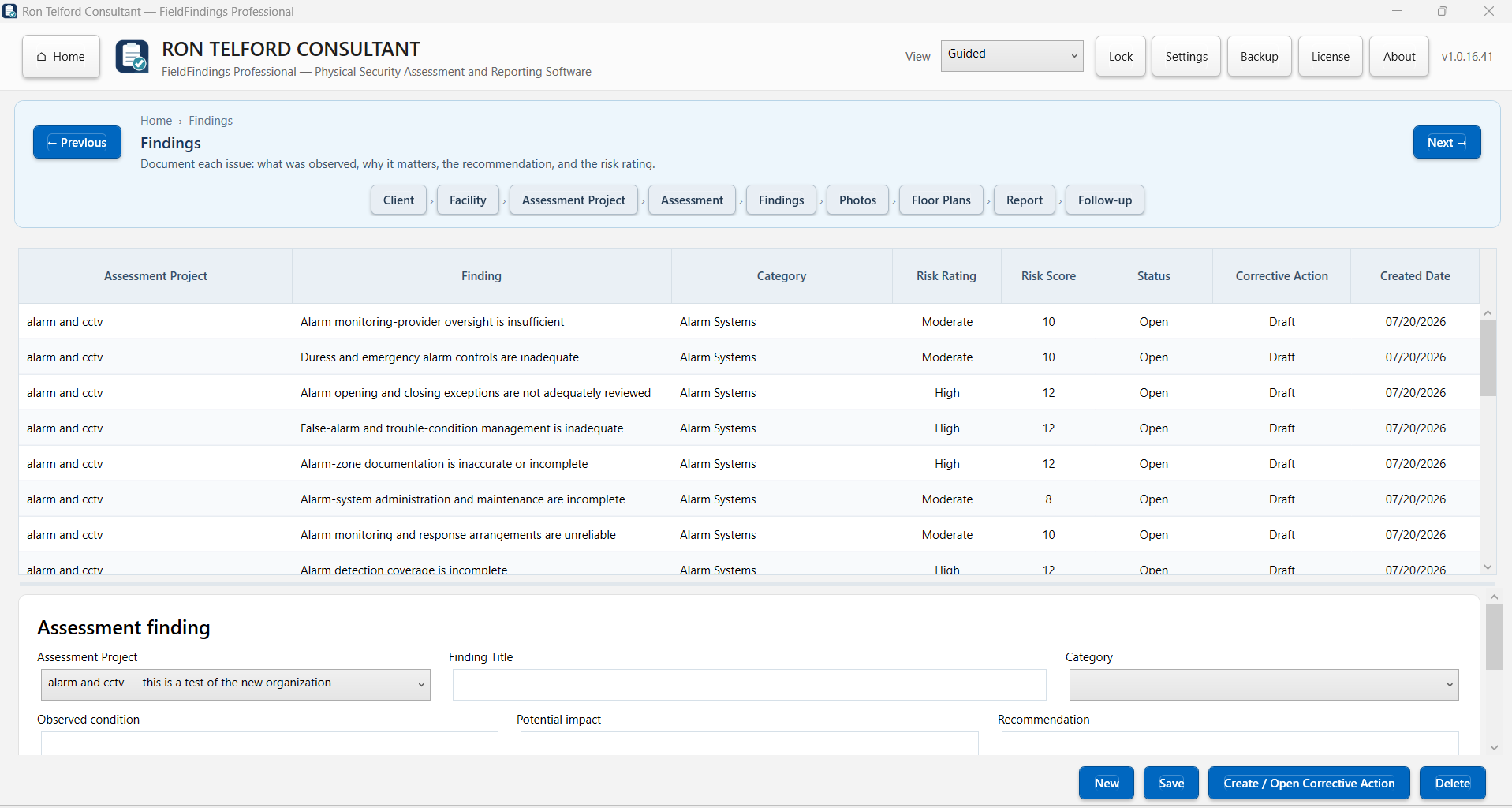Click the FieldFindings app logo icon
Viewport: 1512px width, 808px height.
(x=132, y=57)
